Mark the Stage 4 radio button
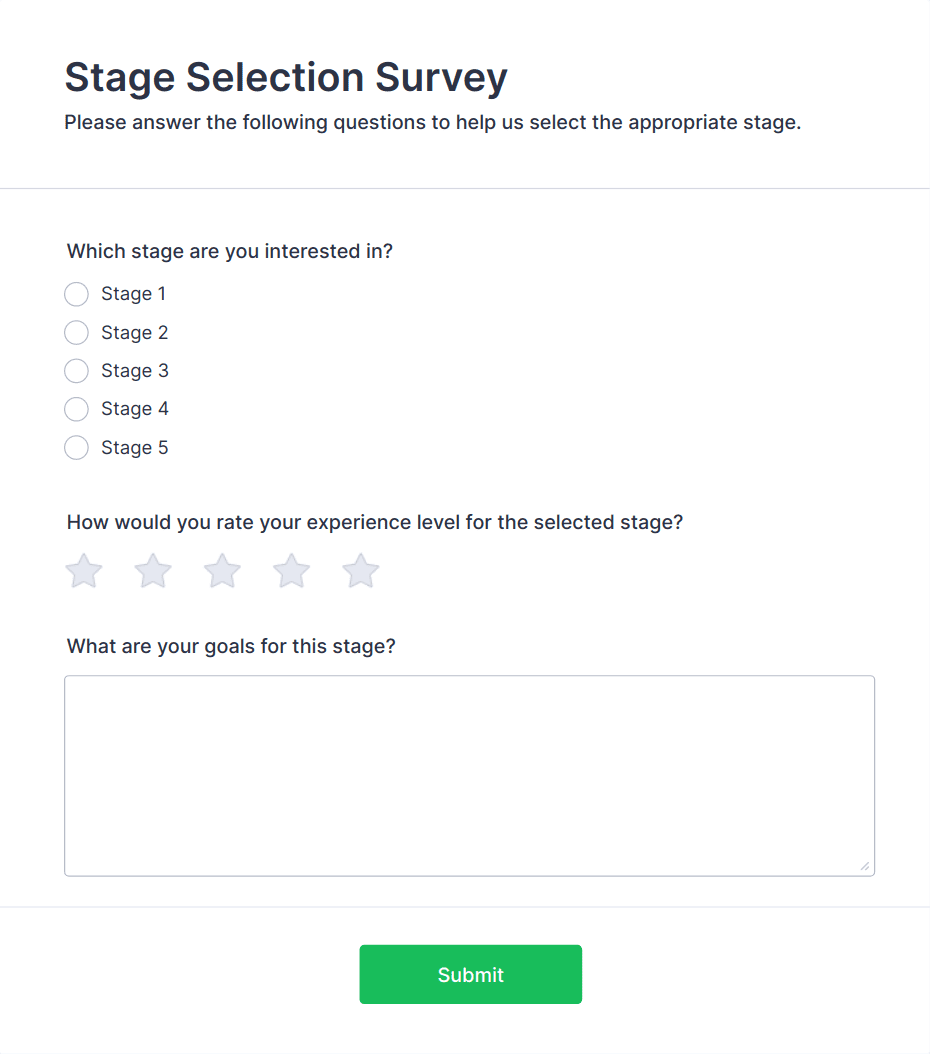Screen dimensions: 930x1054 [76, 409]
